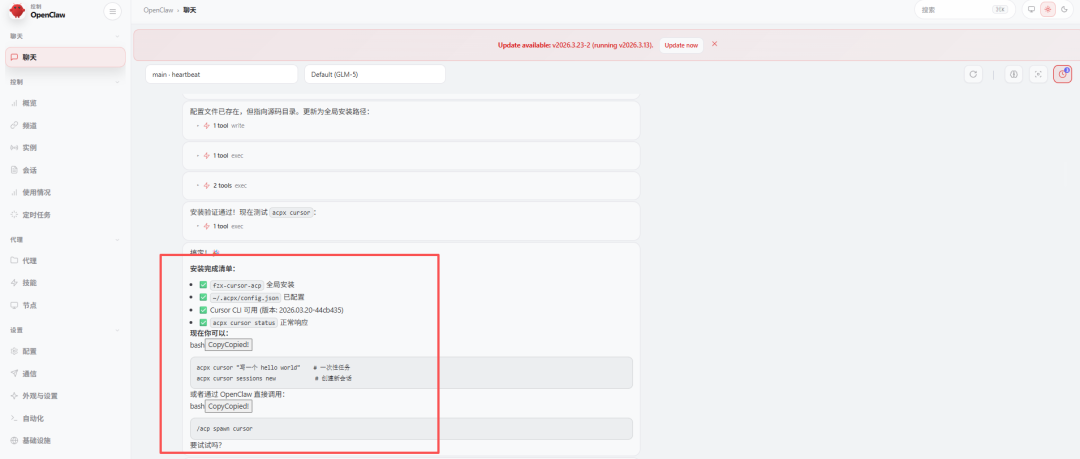Click the 'acpx cursor status' inline code
The height and width of the screenshot is (459, 1080).
(x=245, y=323)
